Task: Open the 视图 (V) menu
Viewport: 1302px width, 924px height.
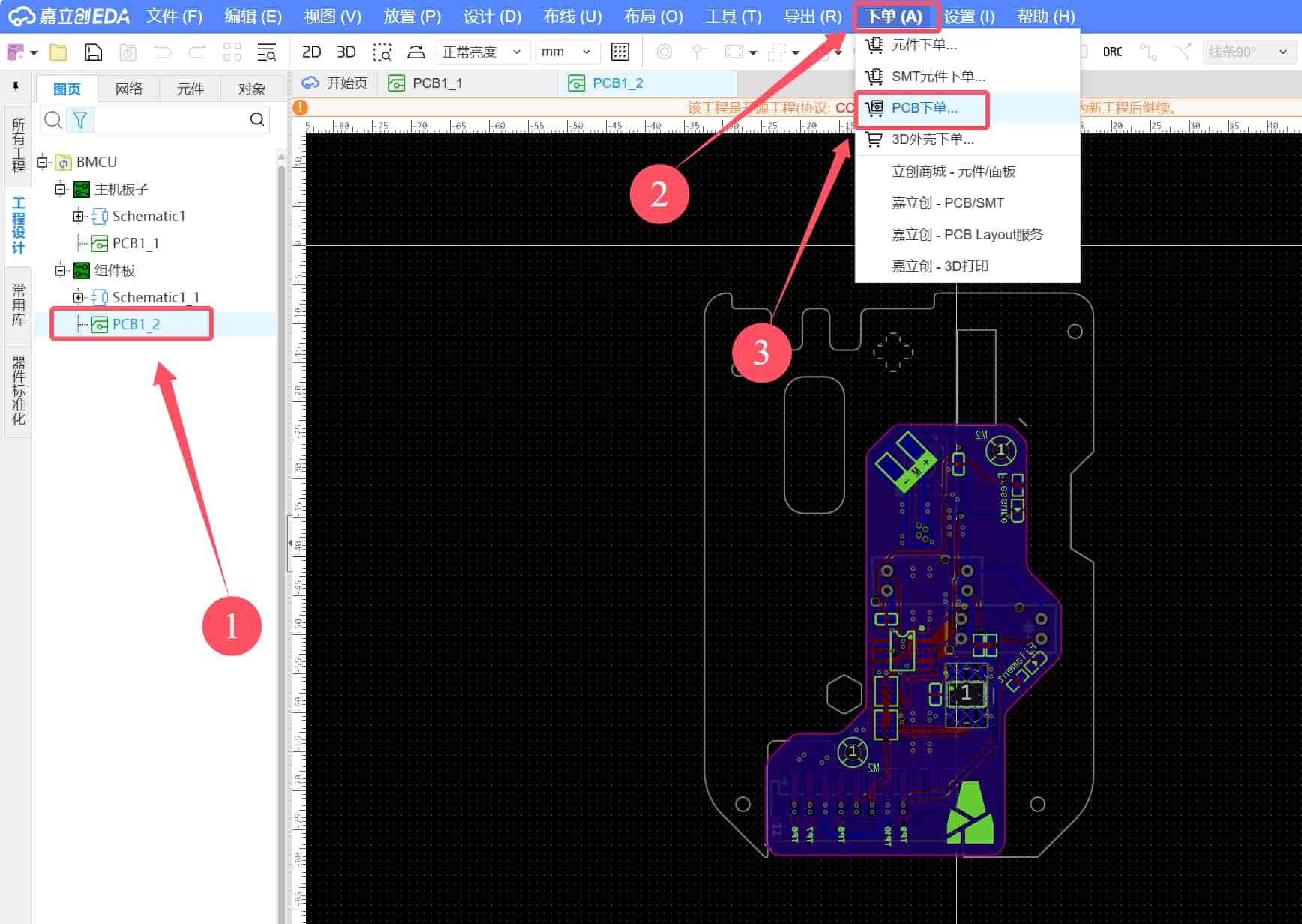Action: pyautogui.click(x=332, y=16)
